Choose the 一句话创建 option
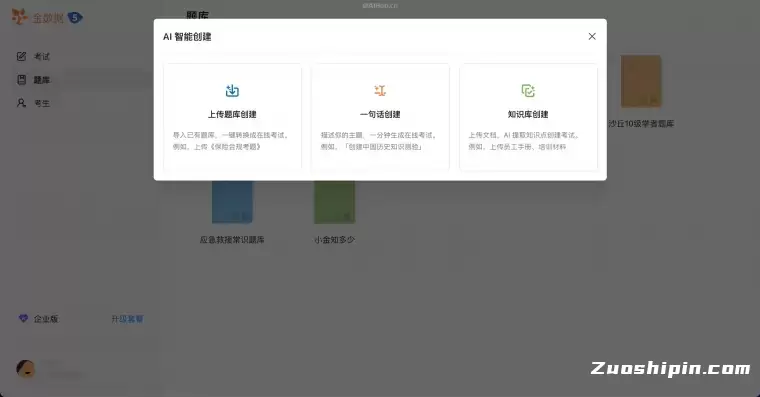 [380, 117]
